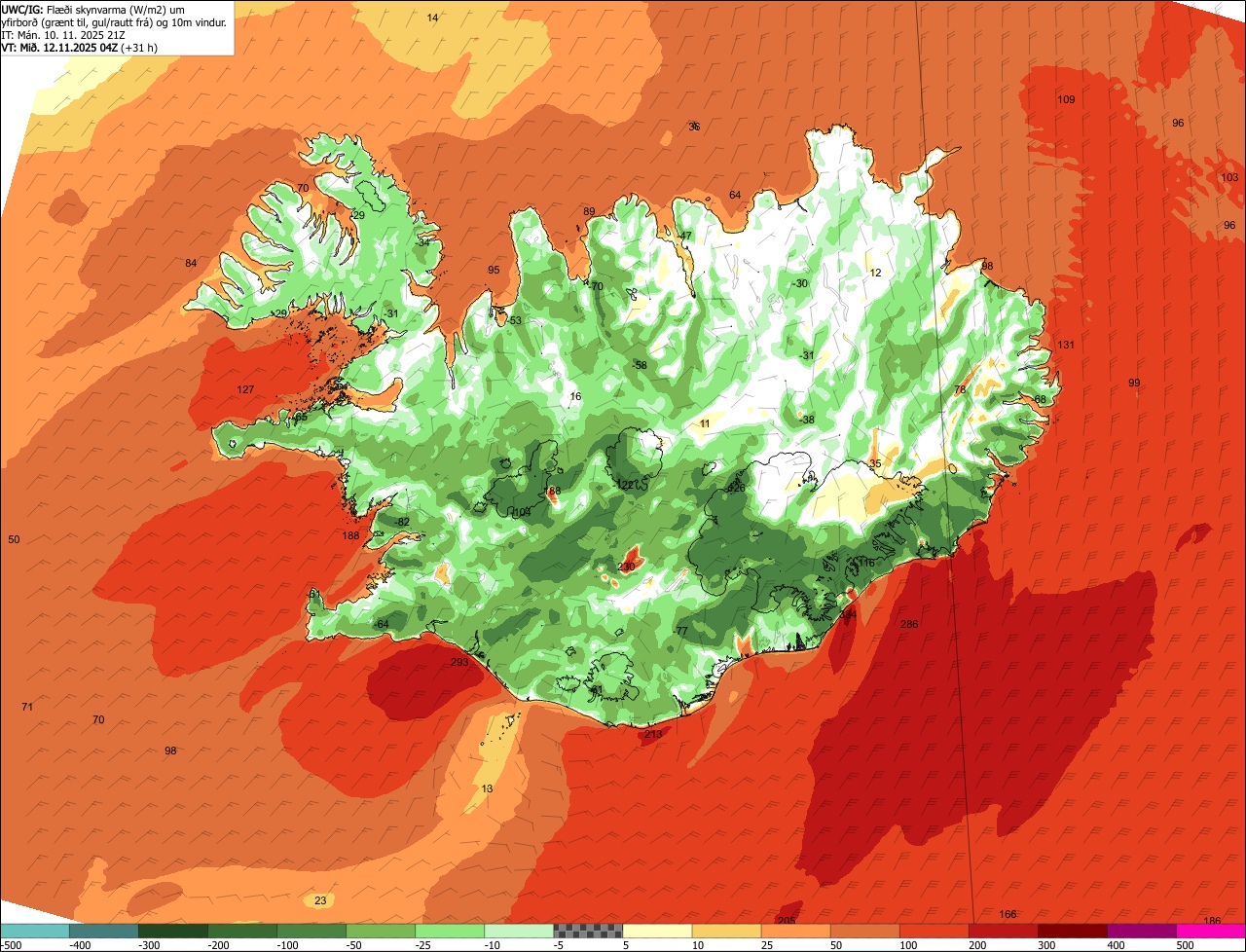This screenshot has width=1246, height=952.
Task: Click the map value 213 on south coast
Action: pos(652,734)
